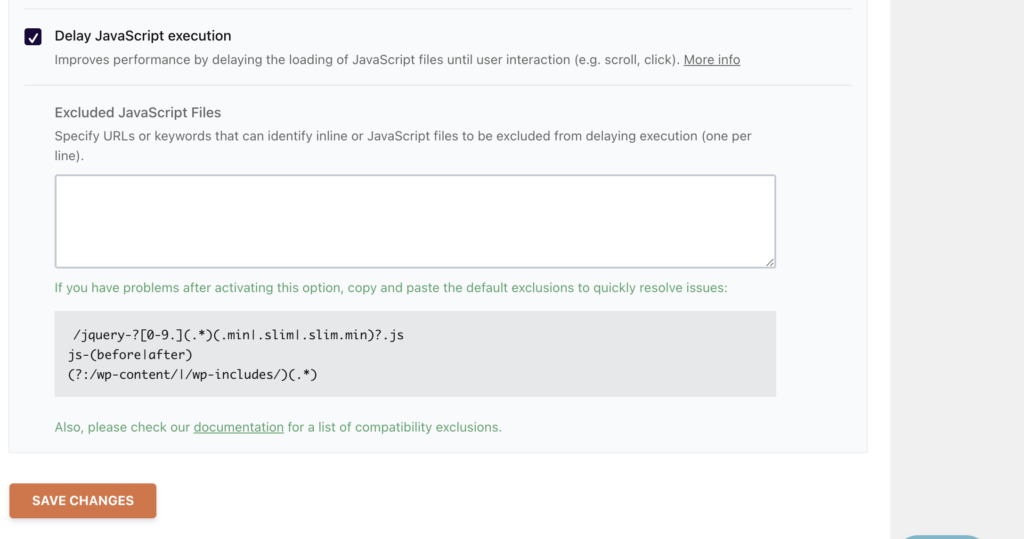This screenshot has height=539, width=1024.
Task: Click the green default exclusions hint text
Action: [391, 287]
